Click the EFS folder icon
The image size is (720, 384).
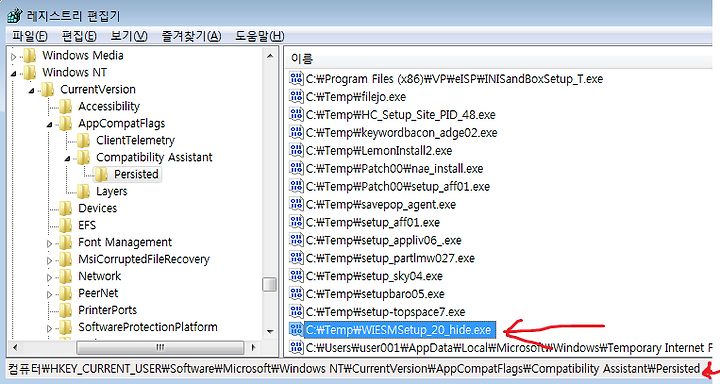(65, 226)
